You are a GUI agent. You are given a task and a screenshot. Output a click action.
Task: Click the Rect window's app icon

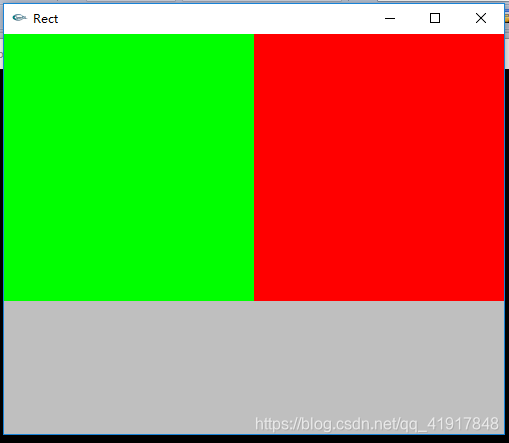[x=19, y=18]
